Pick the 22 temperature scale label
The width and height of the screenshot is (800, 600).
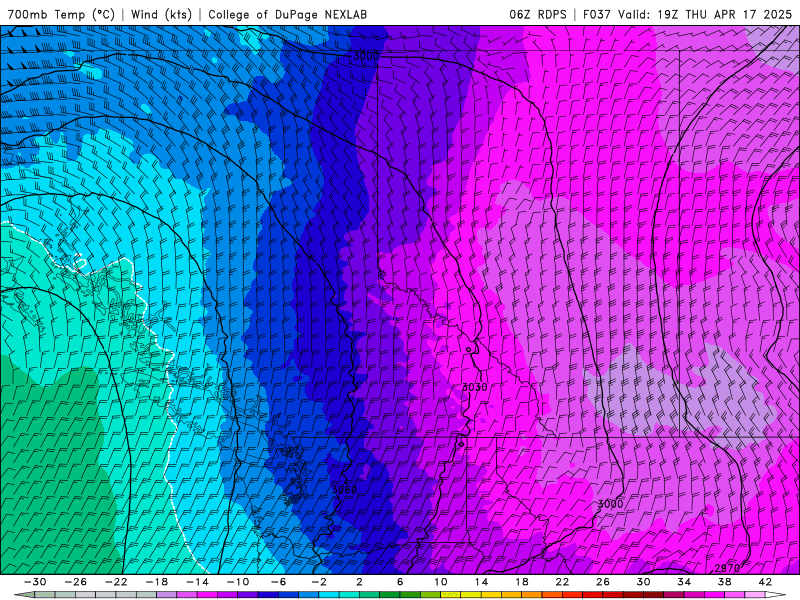562,582
